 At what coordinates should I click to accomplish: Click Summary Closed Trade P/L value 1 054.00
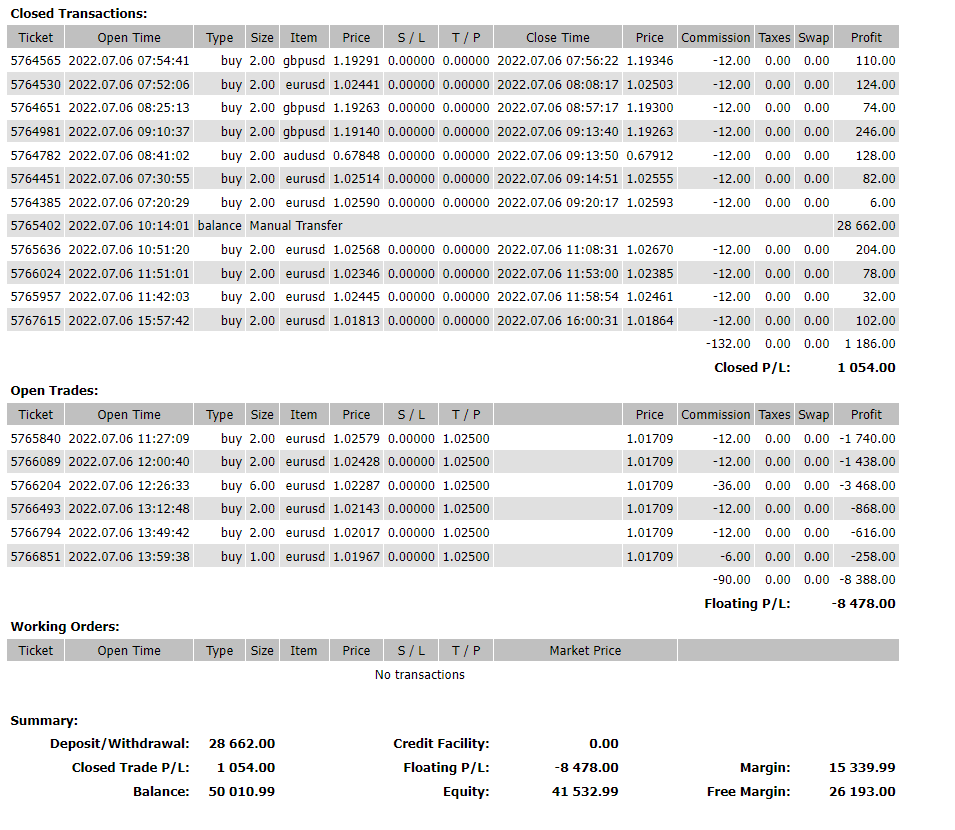click(246, 767)
